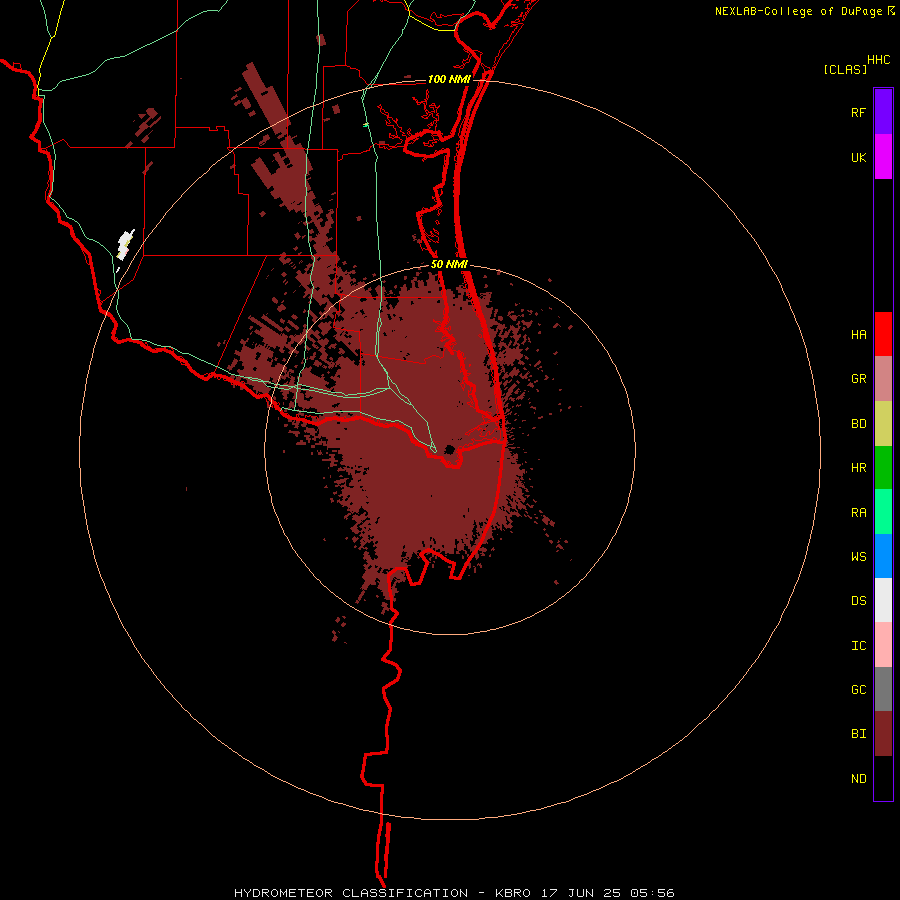Select the GC legend label
This screenshot has height=900, width=900.
pos(858,690)
